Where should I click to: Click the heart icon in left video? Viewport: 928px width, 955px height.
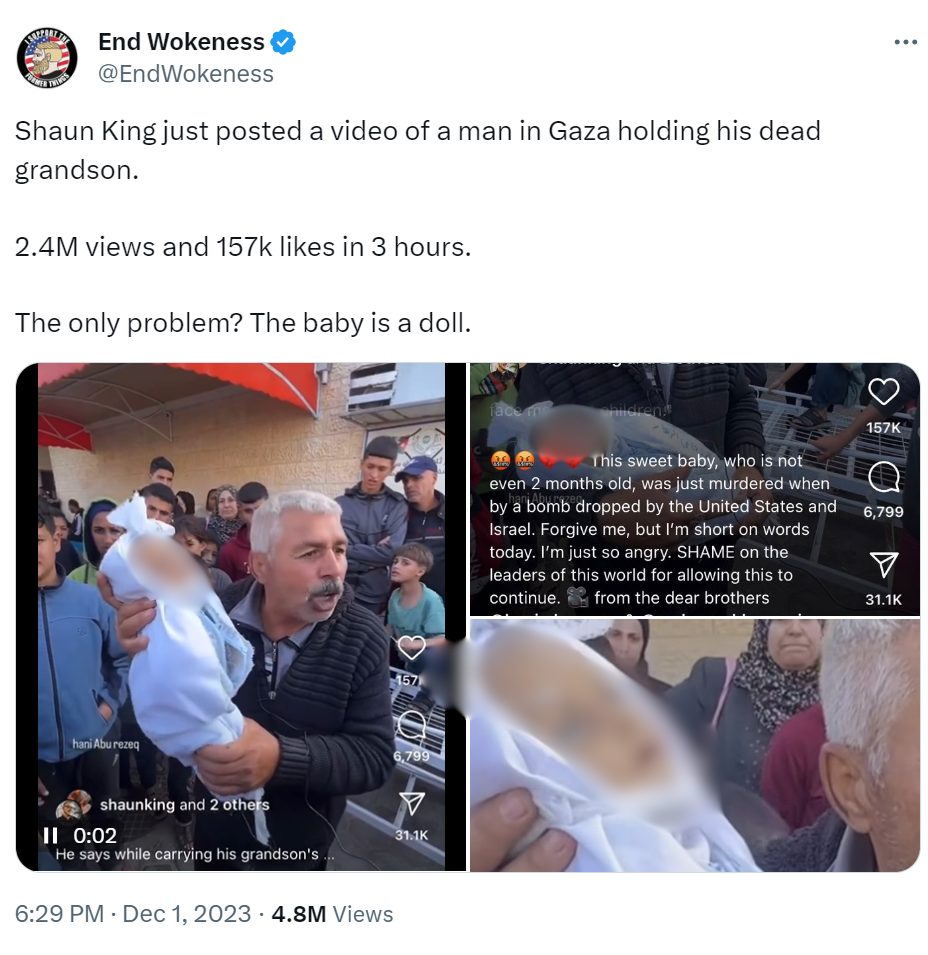coord(412,647)
